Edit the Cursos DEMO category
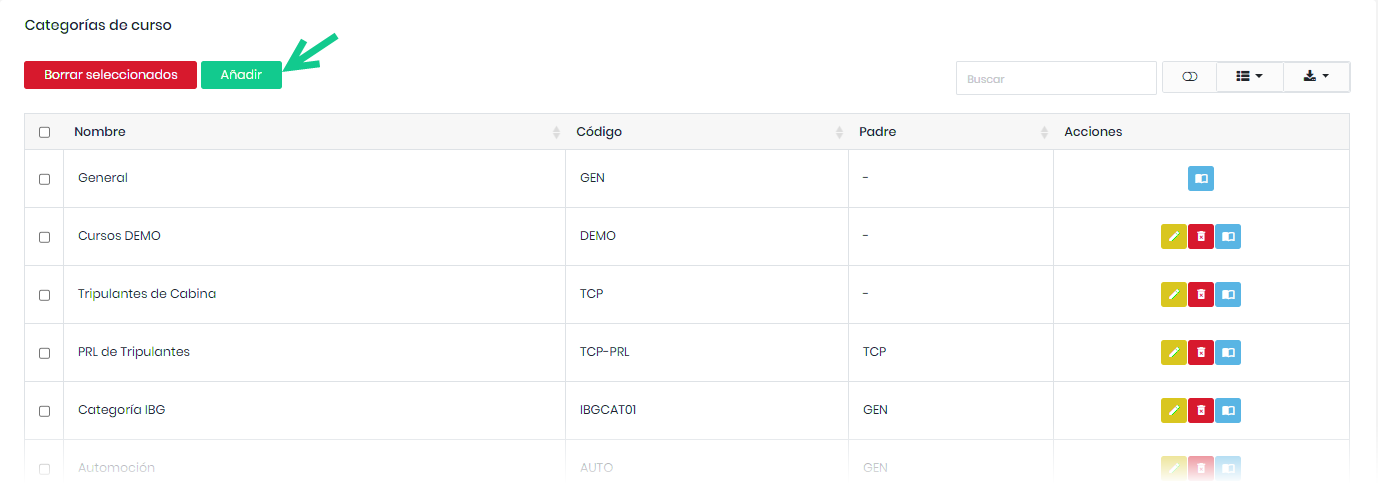Viewport: 1378px width, 484px height. click(x=1174, y=237)
